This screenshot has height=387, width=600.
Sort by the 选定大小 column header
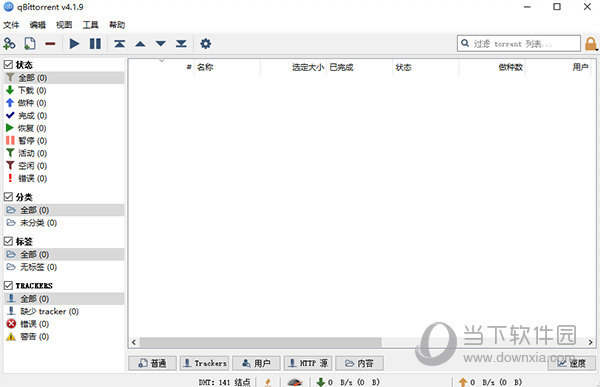coord(293,67)
